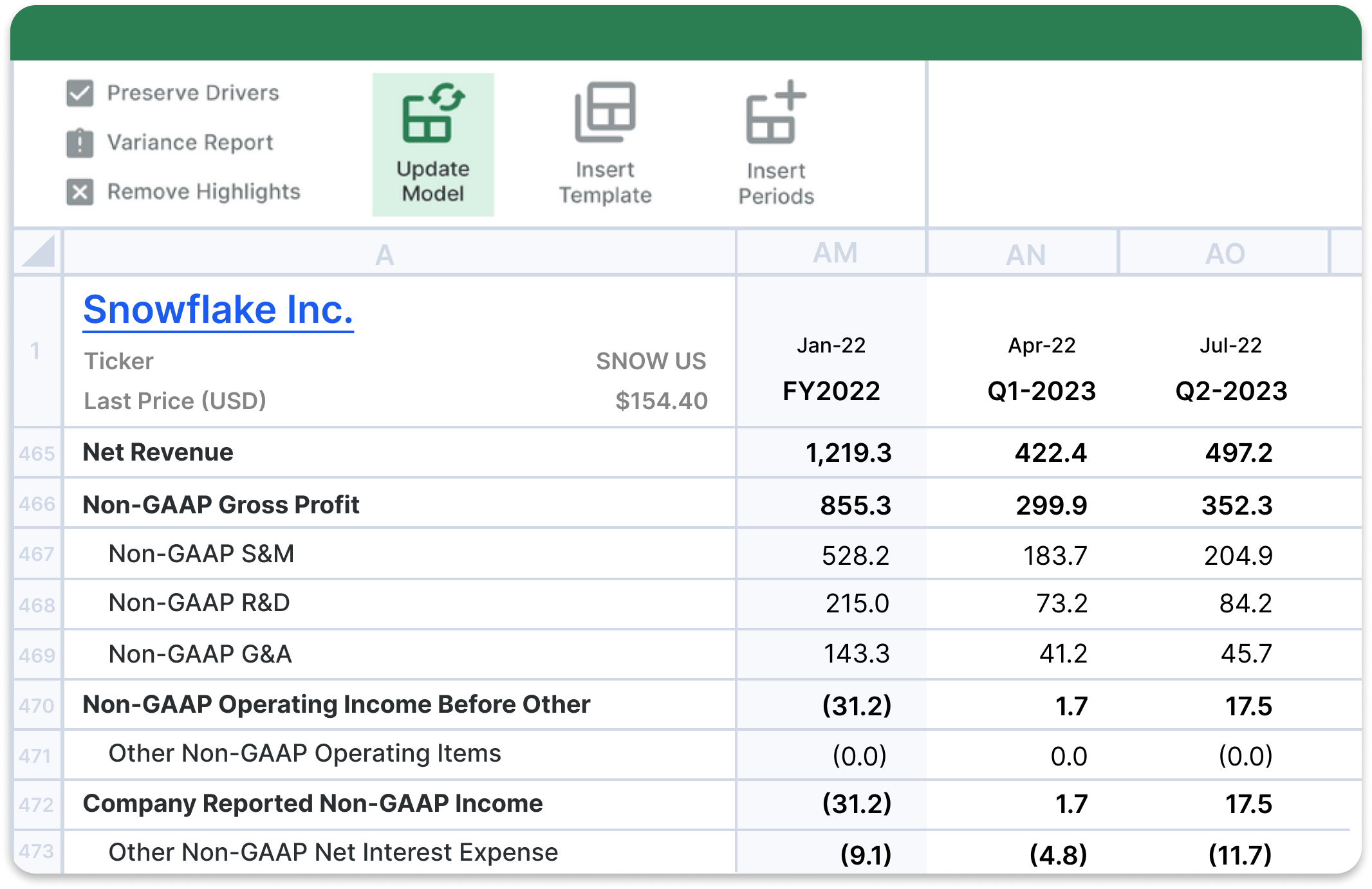The height and width of the screenshot is (889, 1372).
Task: Click R&D value 215.0
Action: 857,603
